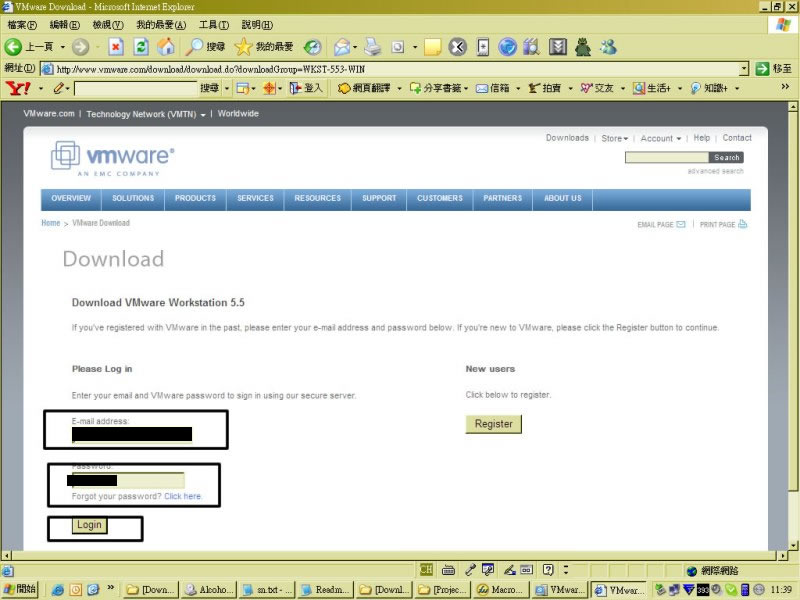Image resolution: width=800 pixels, height=600 pixels.
Task: Switch to the PRODUCTS navigation tab
Action: pyautogui.click(x=195, y=198)
